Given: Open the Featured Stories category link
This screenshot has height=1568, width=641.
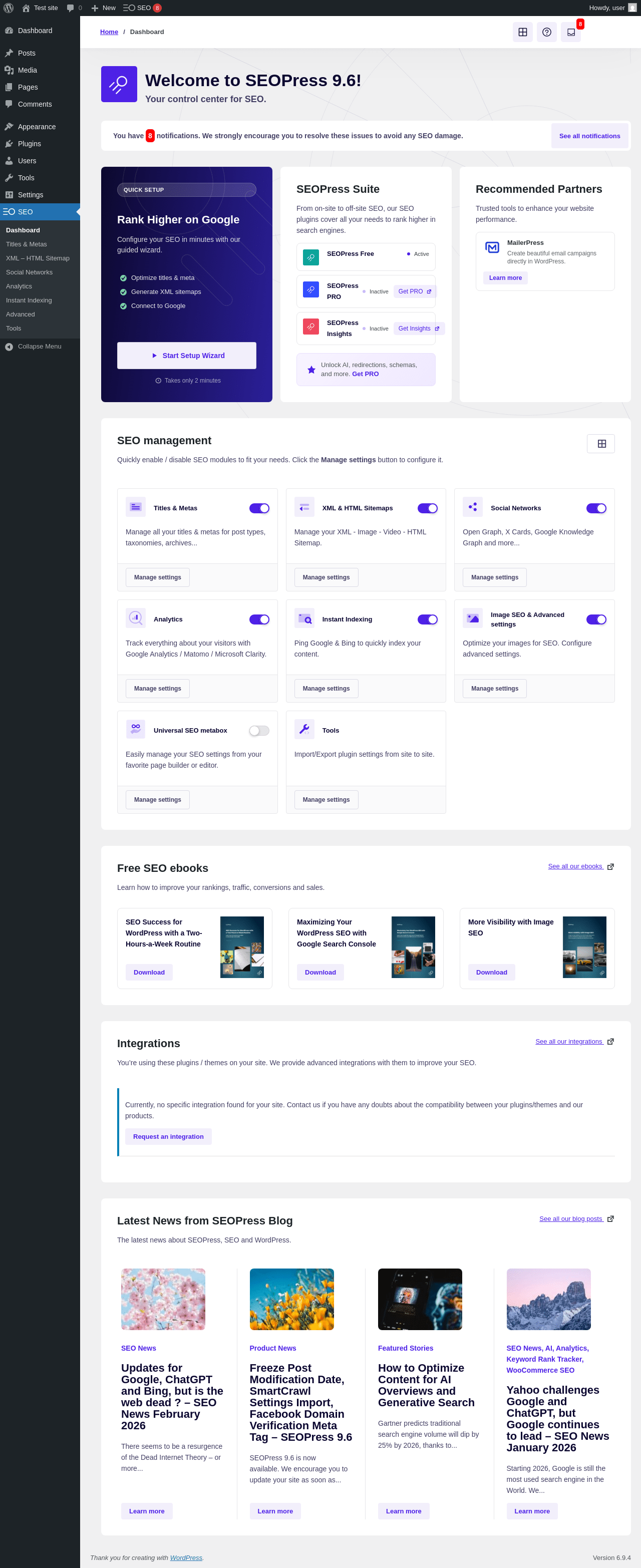Looking at the screenshot, I should (x=406, y=1348).
